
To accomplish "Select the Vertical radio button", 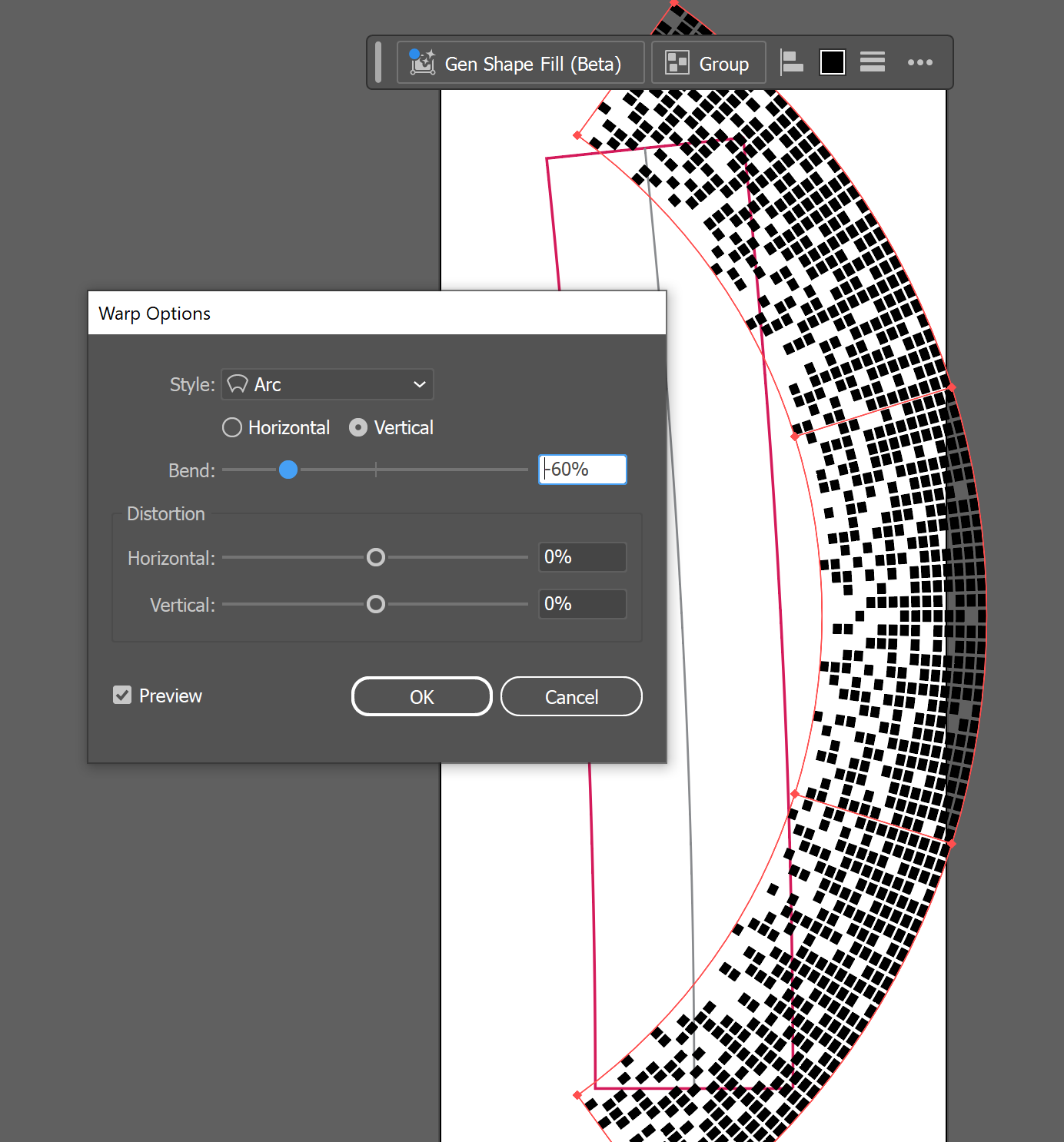I will point(358,427).
